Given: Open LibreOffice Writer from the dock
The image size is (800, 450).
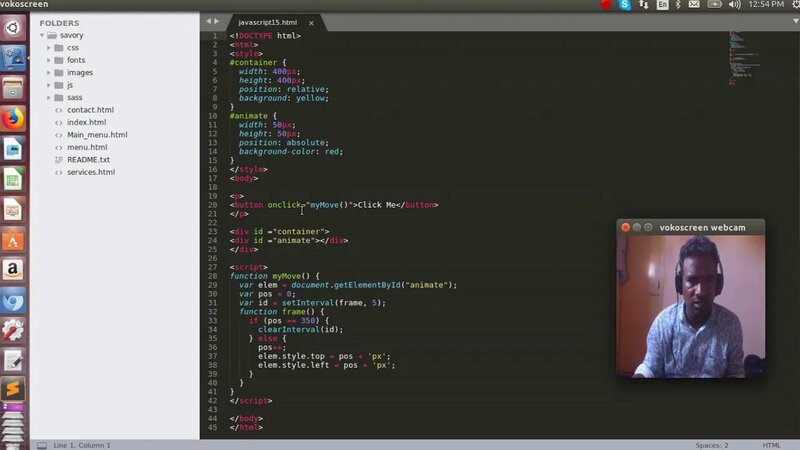Looking at the screenshot, I should point(13,149).
